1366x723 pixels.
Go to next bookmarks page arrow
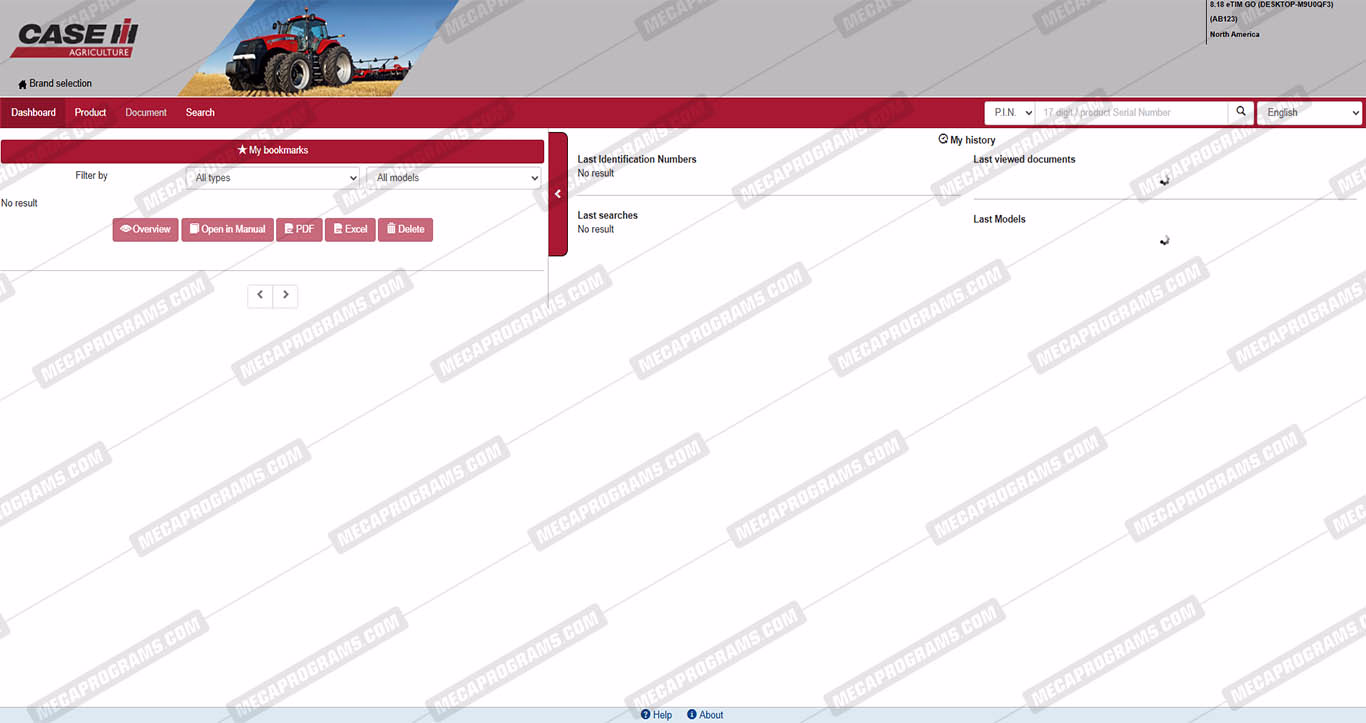[x=286, y=295]
